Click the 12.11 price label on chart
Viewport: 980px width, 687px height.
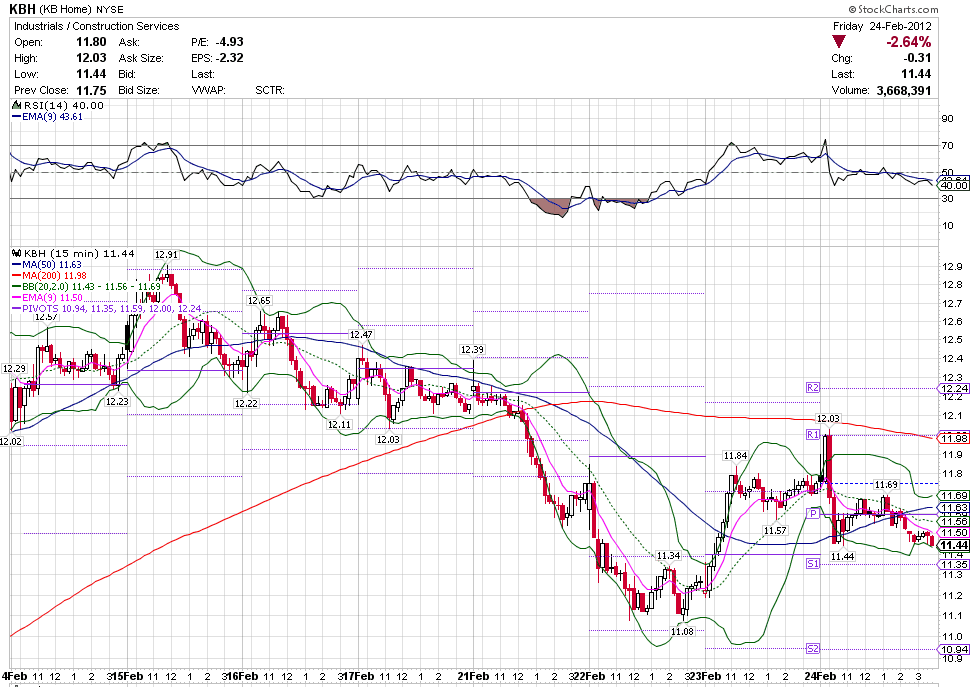click(x=339, y=424)
